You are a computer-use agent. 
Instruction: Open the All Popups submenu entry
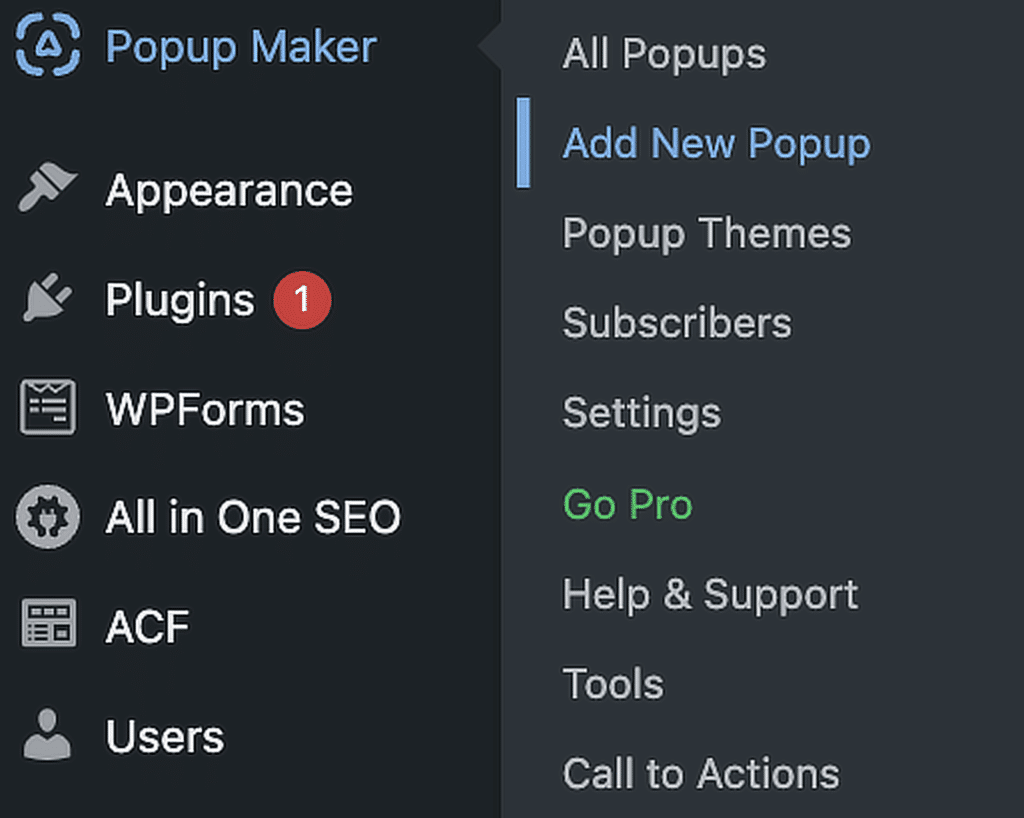664,53
